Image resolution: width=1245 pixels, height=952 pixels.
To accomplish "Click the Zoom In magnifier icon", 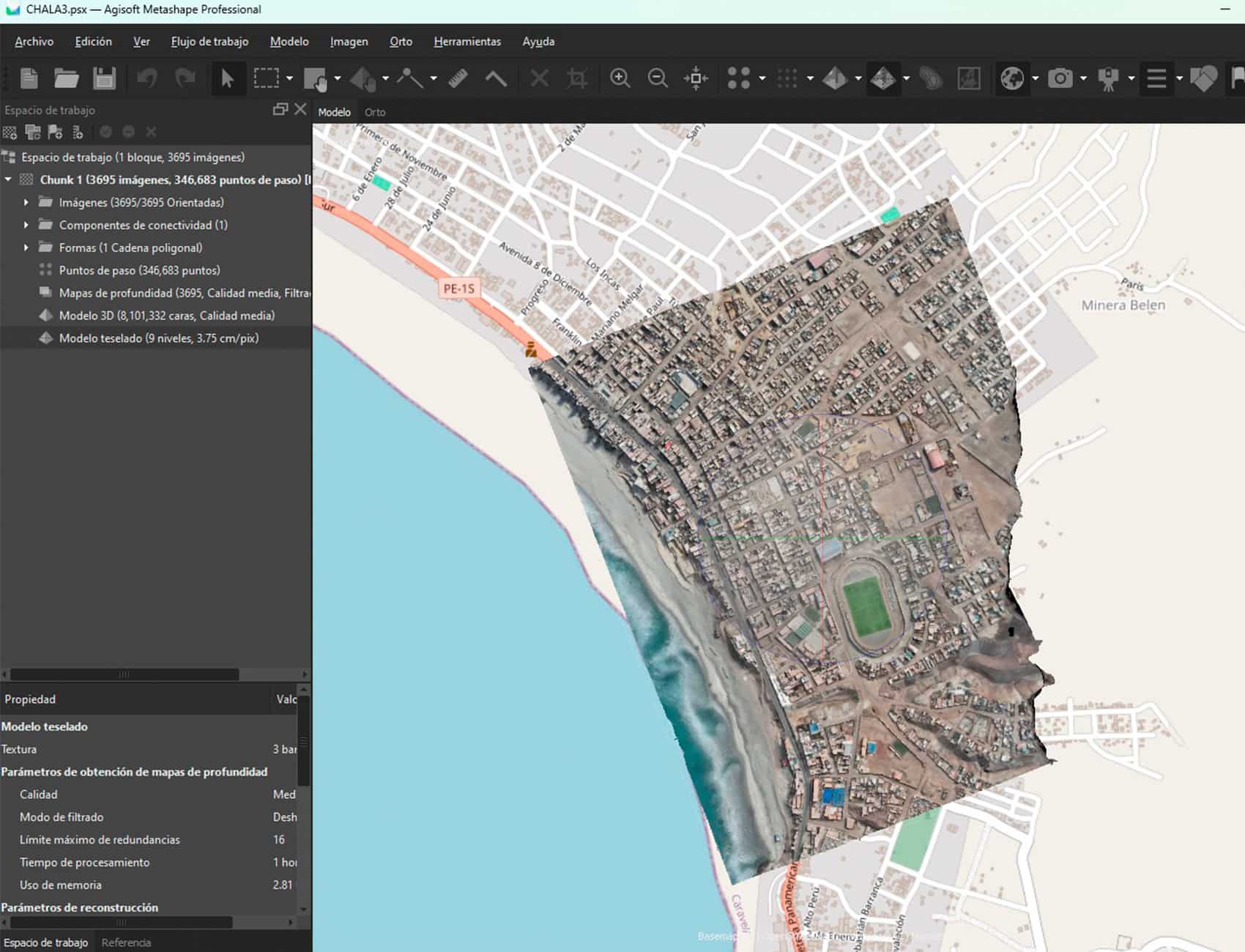I will tap(620, 78).
